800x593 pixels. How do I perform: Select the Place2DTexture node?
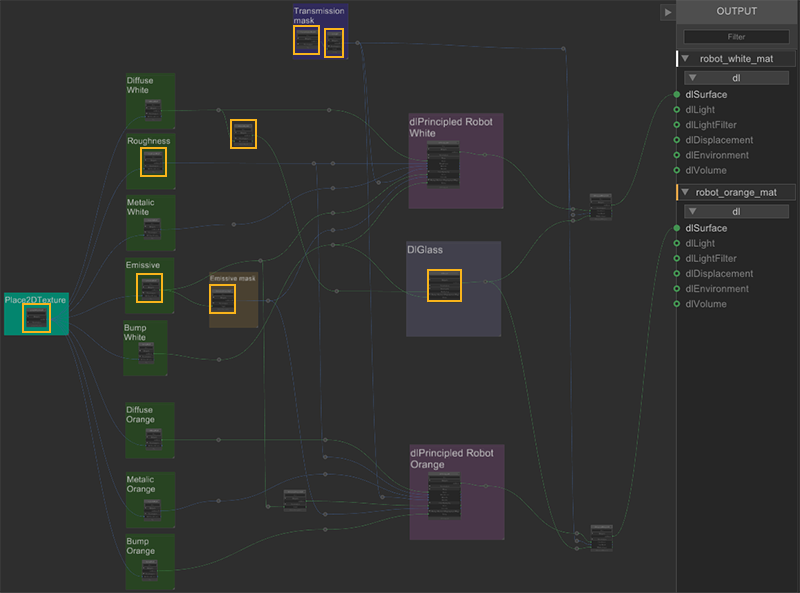(36, 319)
